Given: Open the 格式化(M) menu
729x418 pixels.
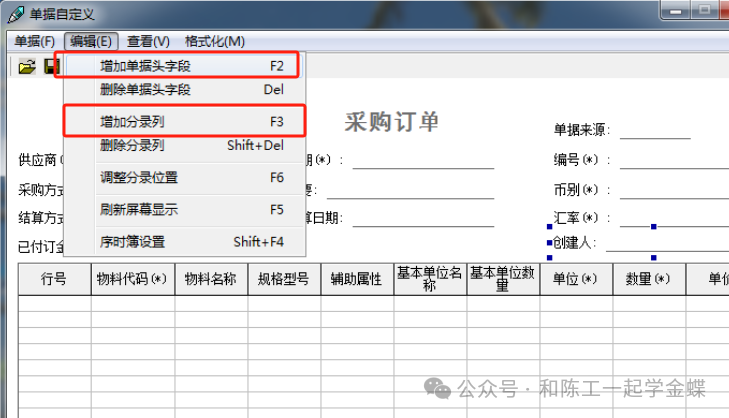Looking at the screenshot, I should click(x=215, y=41).
